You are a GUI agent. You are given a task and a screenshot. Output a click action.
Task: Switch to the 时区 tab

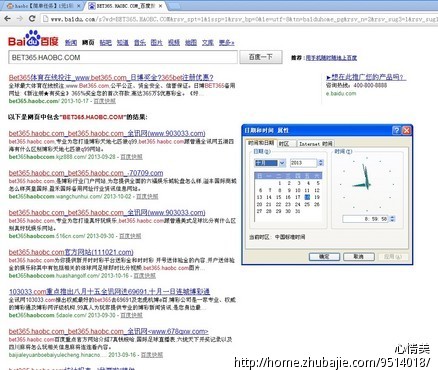284,144
